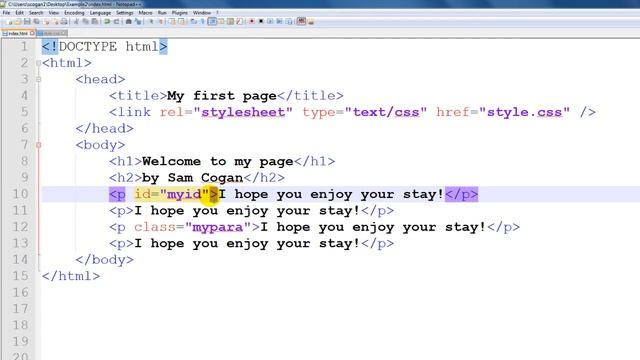
Task: Click "text/css" type attribute value
Action: click(386, 112)
